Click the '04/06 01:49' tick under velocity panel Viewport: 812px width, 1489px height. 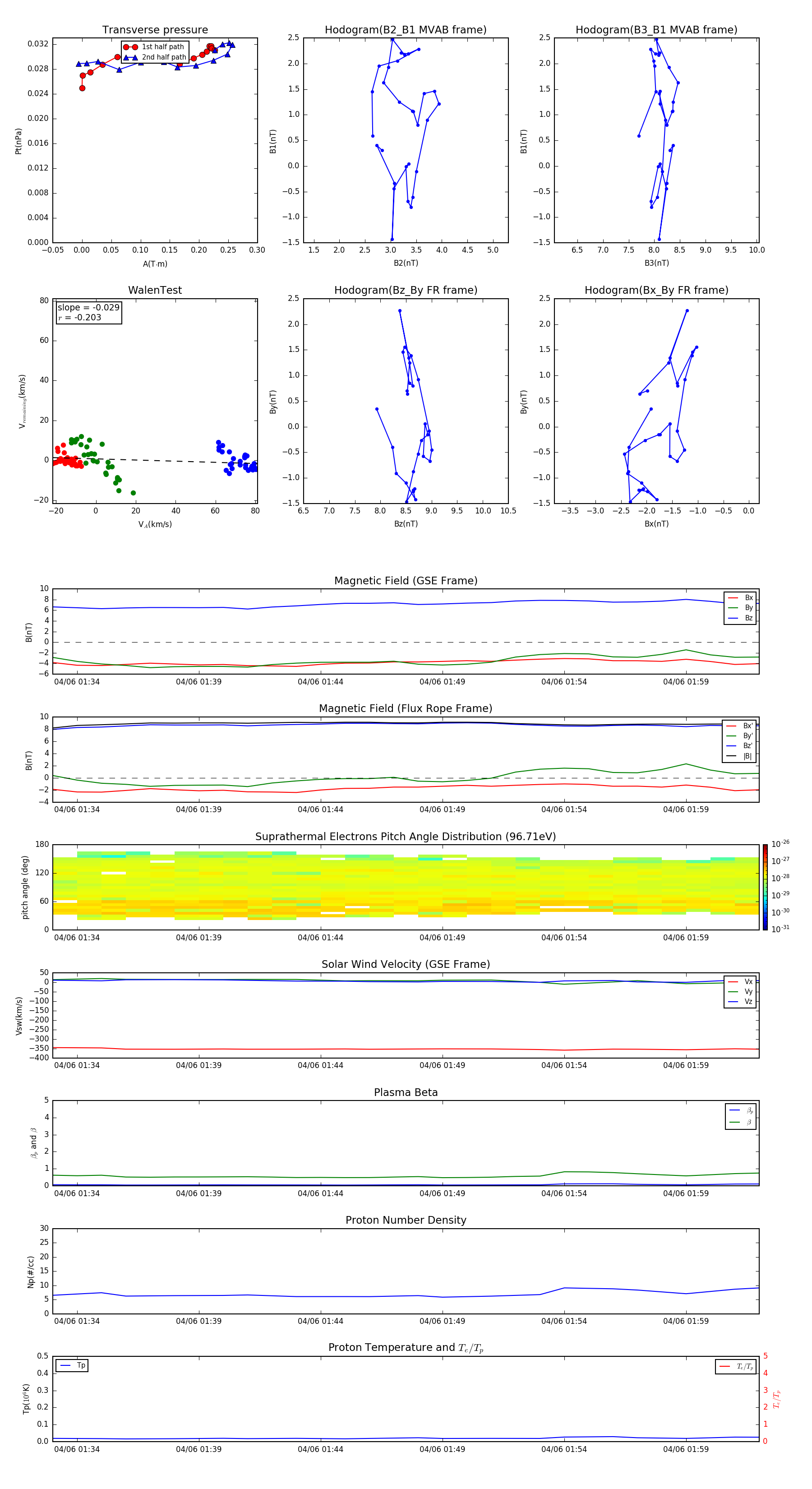[x=442, y=1065]
